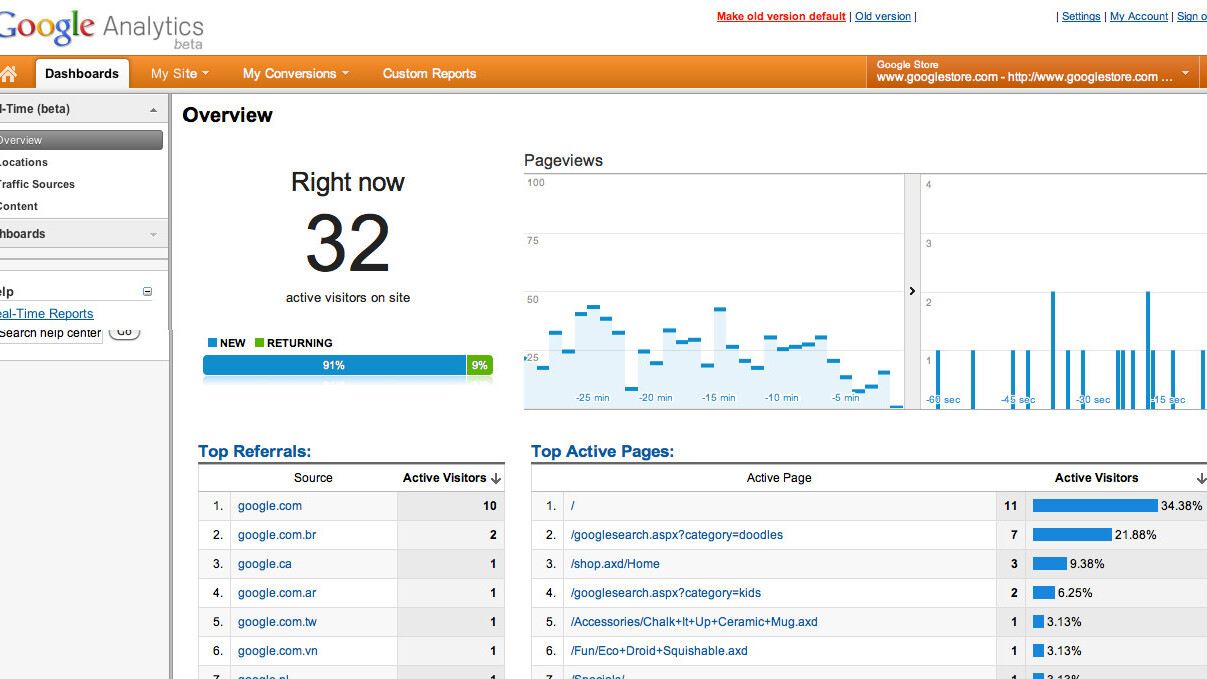1207x679 pixels.
Task: Click the Home icon in orange navbar
Action: tap(9, 74)
